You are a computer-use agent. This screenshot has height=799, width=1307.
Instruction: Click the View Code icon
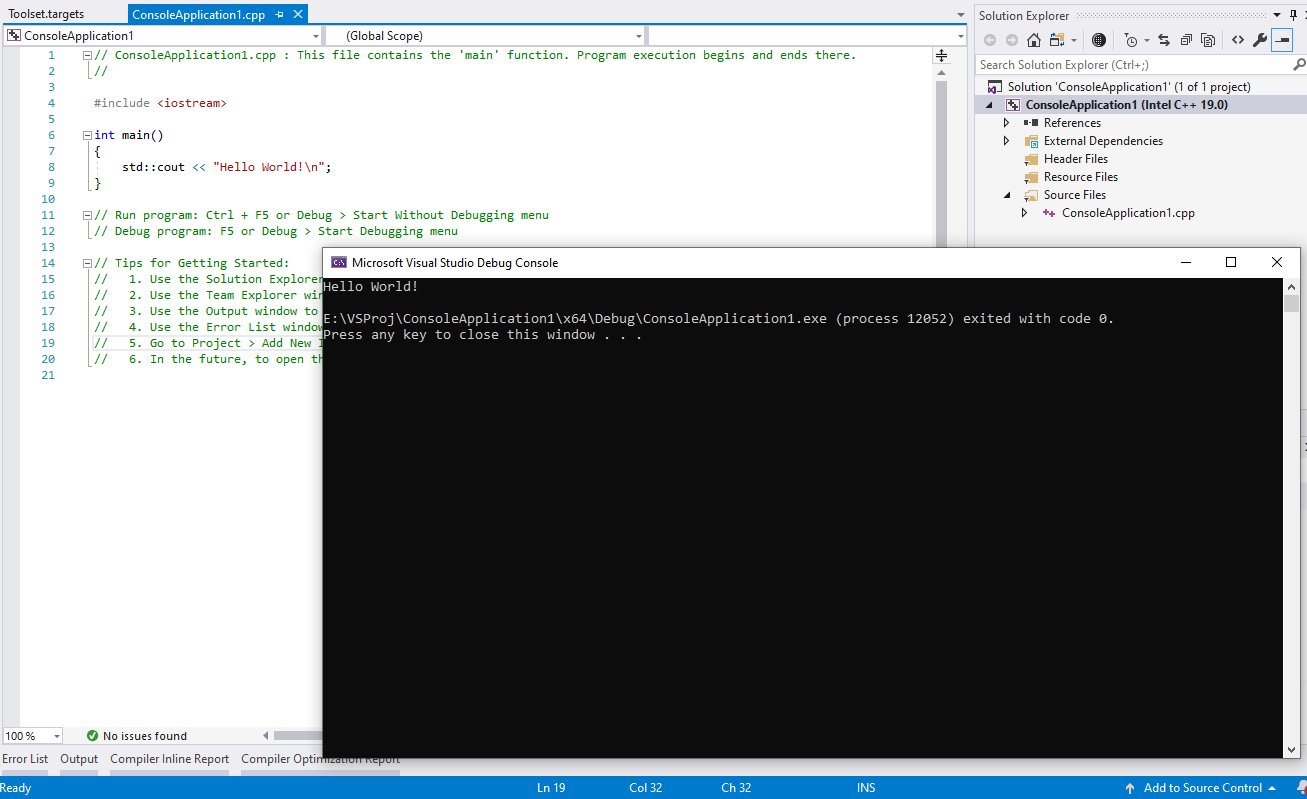(x=1239, y=39)
